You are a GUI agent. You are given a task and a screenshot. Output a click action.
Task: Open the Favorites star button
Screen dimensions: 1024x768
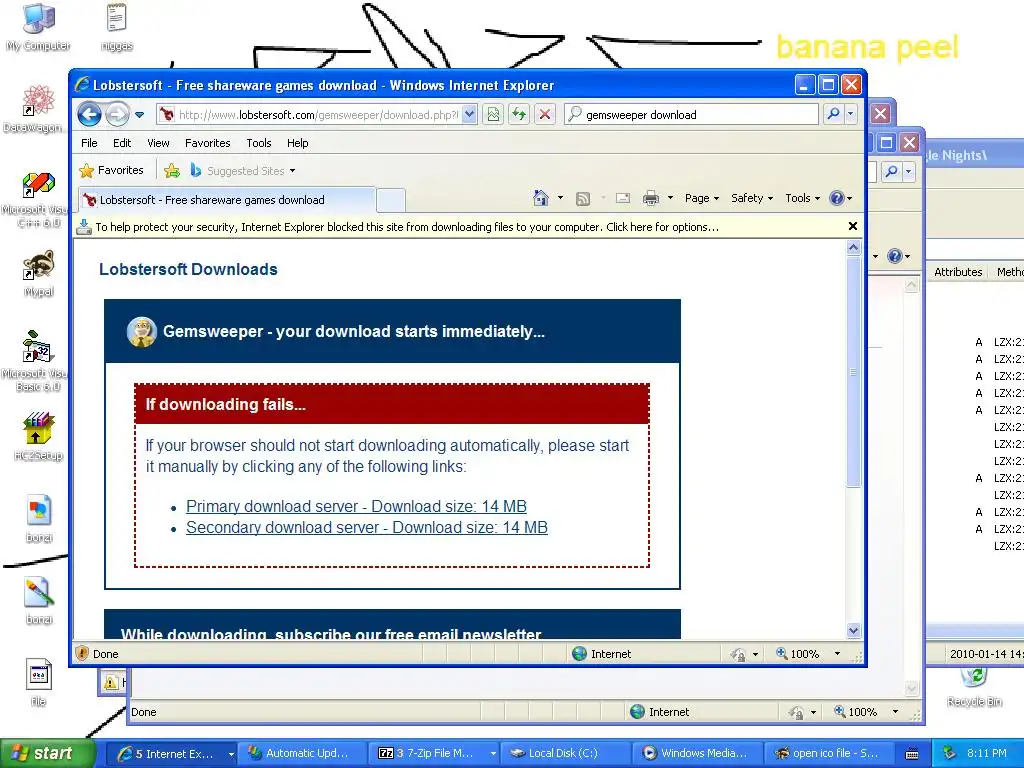pos(111,170)
